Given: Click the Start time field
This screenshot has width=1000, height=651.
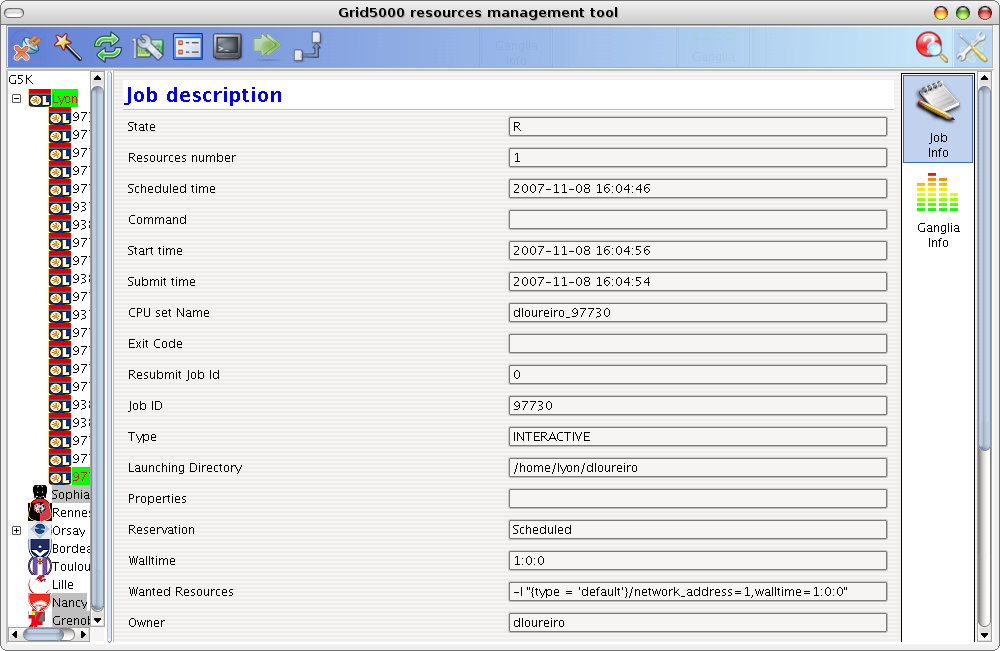Looking at the screenshot, I should (698, 251).
